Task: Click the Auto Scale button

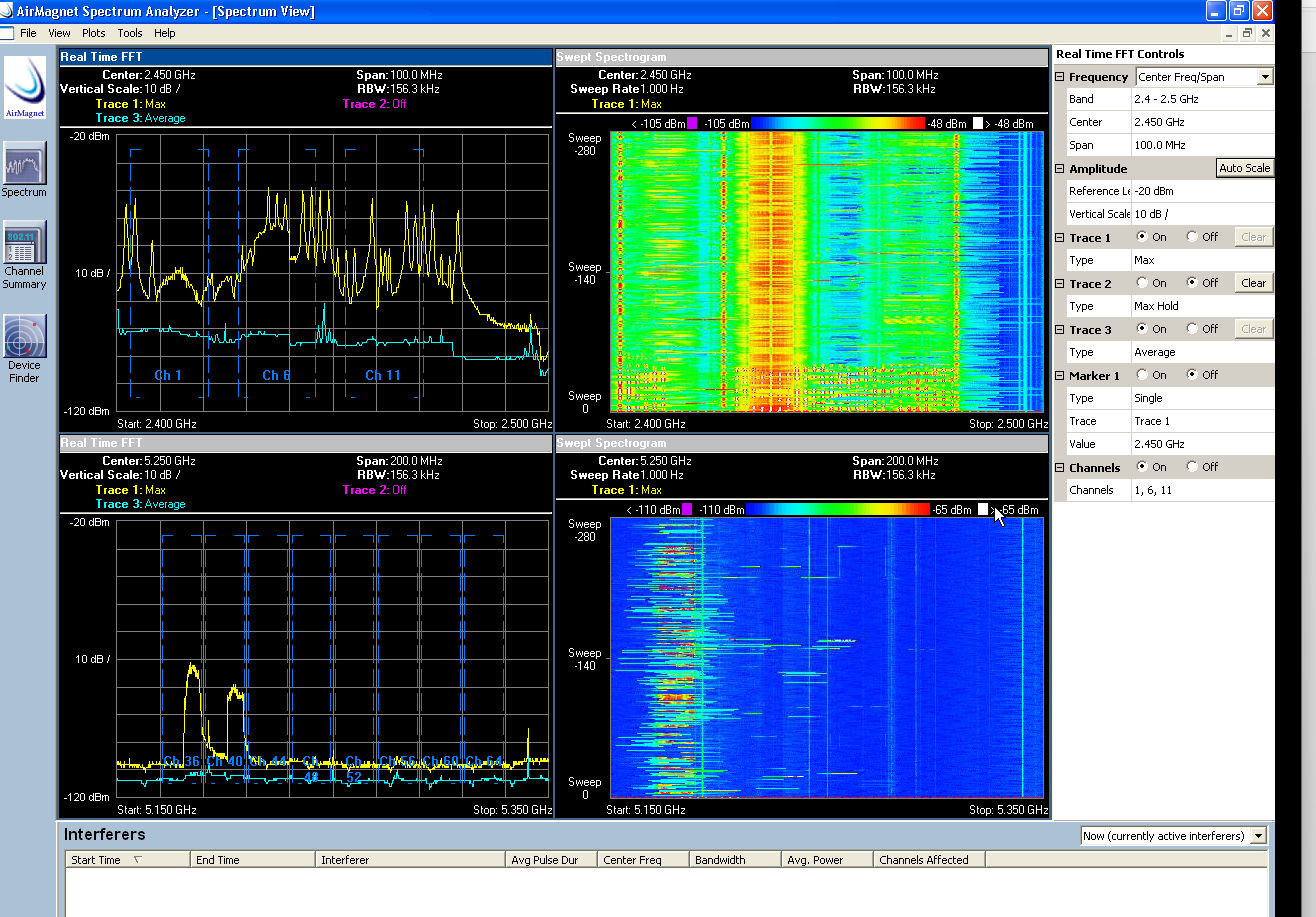Action: click(1244, 168)
